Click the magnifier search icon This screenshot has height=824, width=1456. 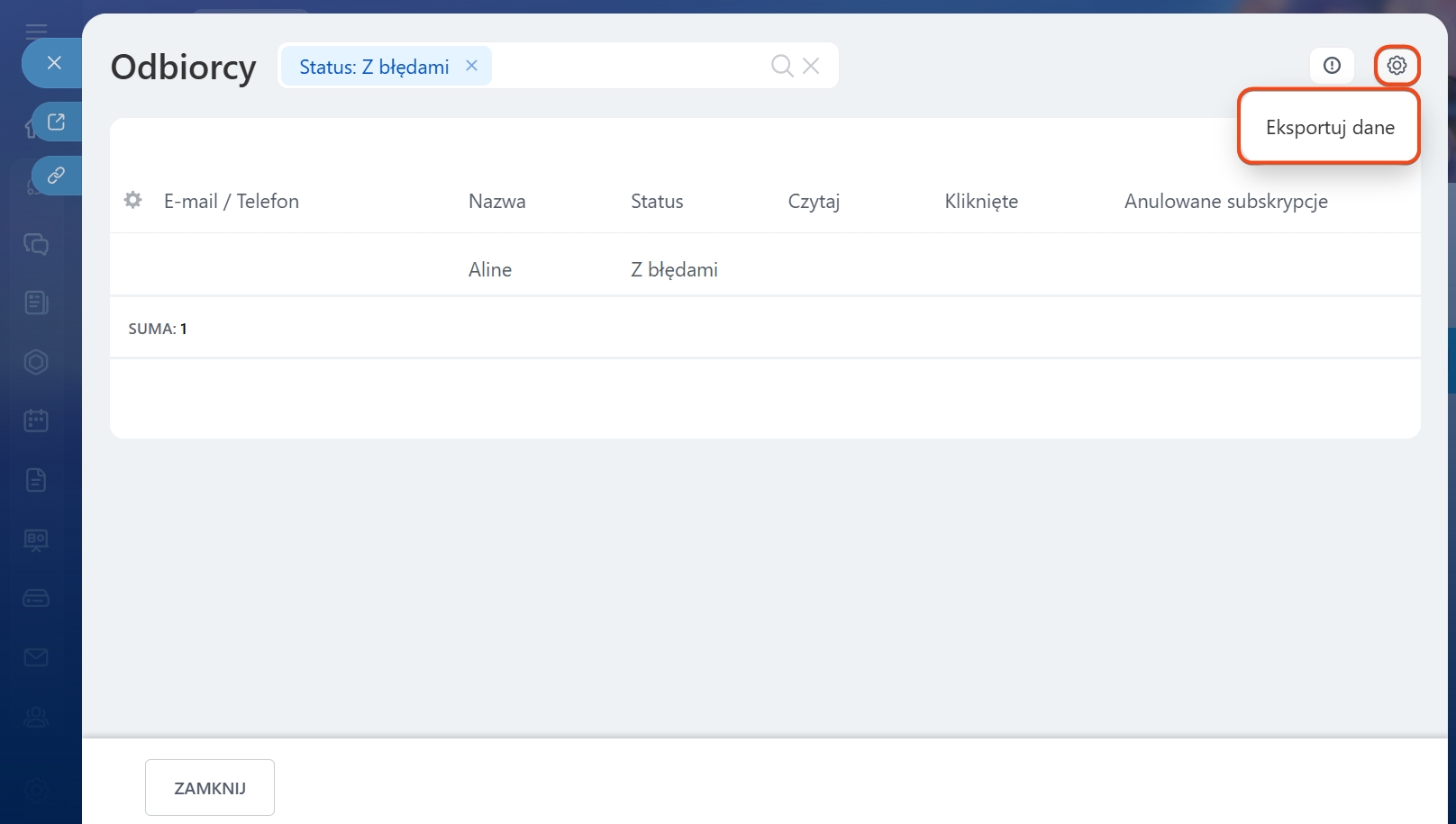[781, 66]
